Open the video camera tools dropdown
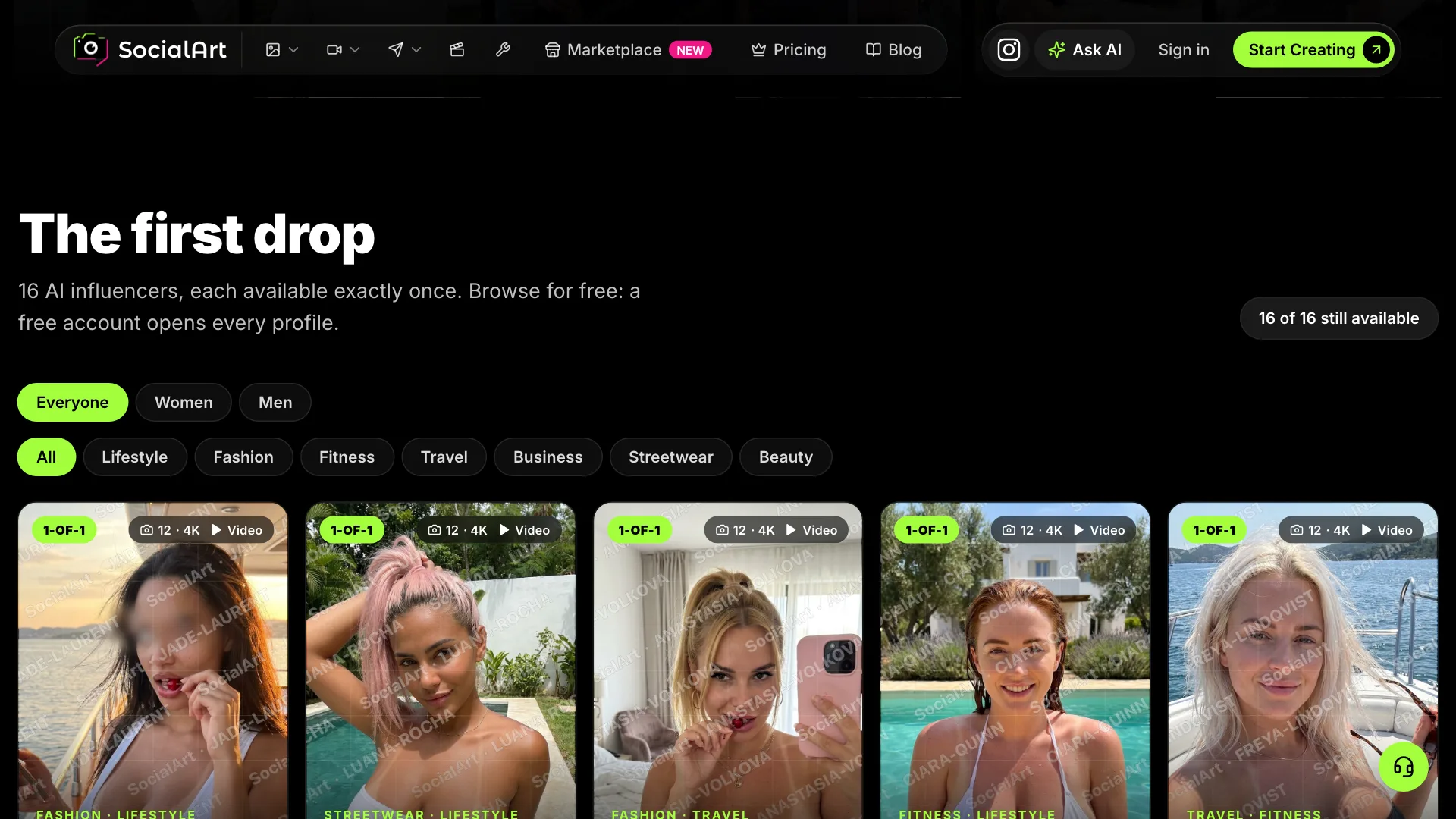Screen dimensions: 1456x819 (343, 49)
